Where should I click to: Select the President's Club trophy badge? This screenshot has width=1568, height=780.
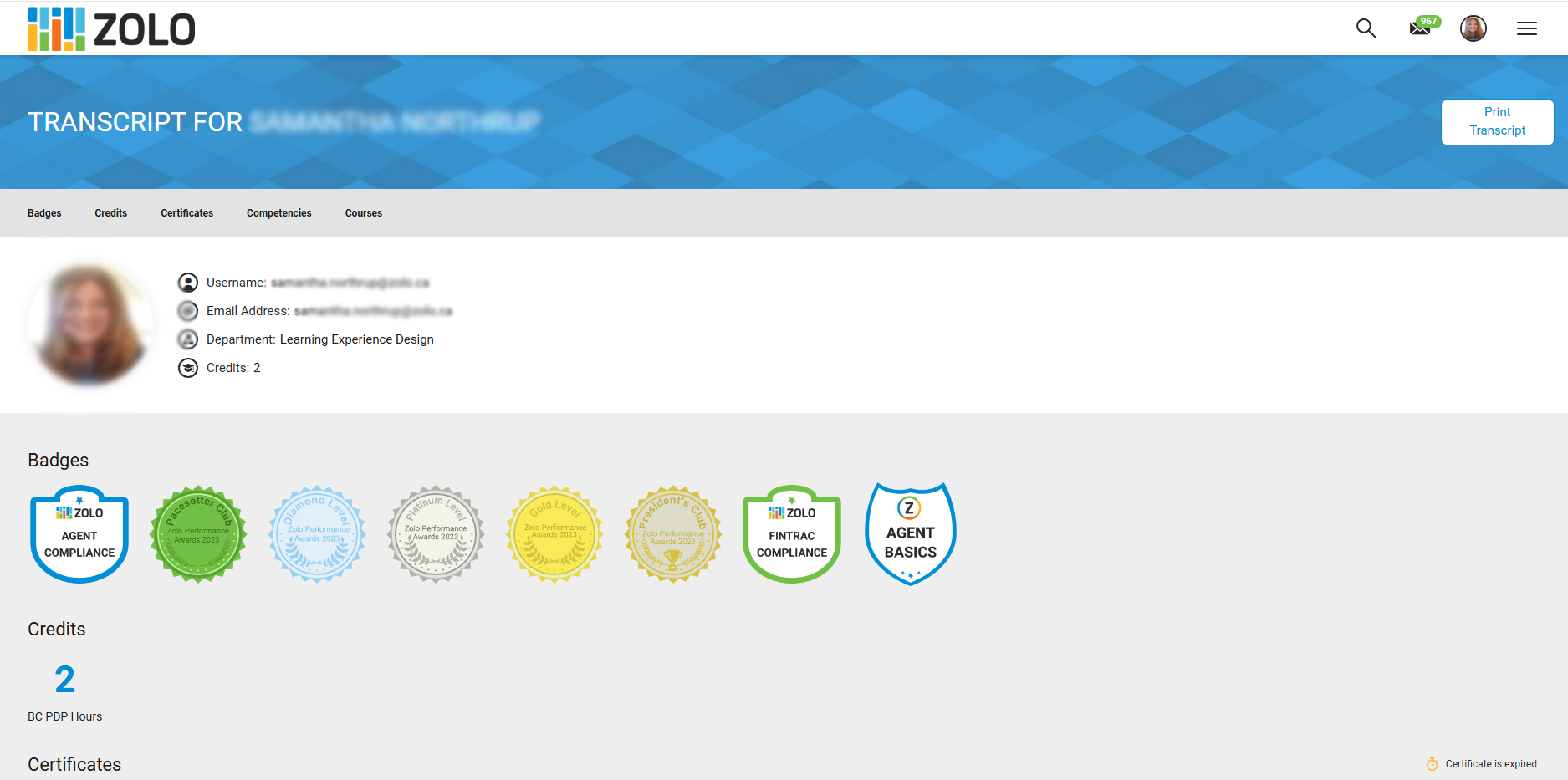(673, 534)
